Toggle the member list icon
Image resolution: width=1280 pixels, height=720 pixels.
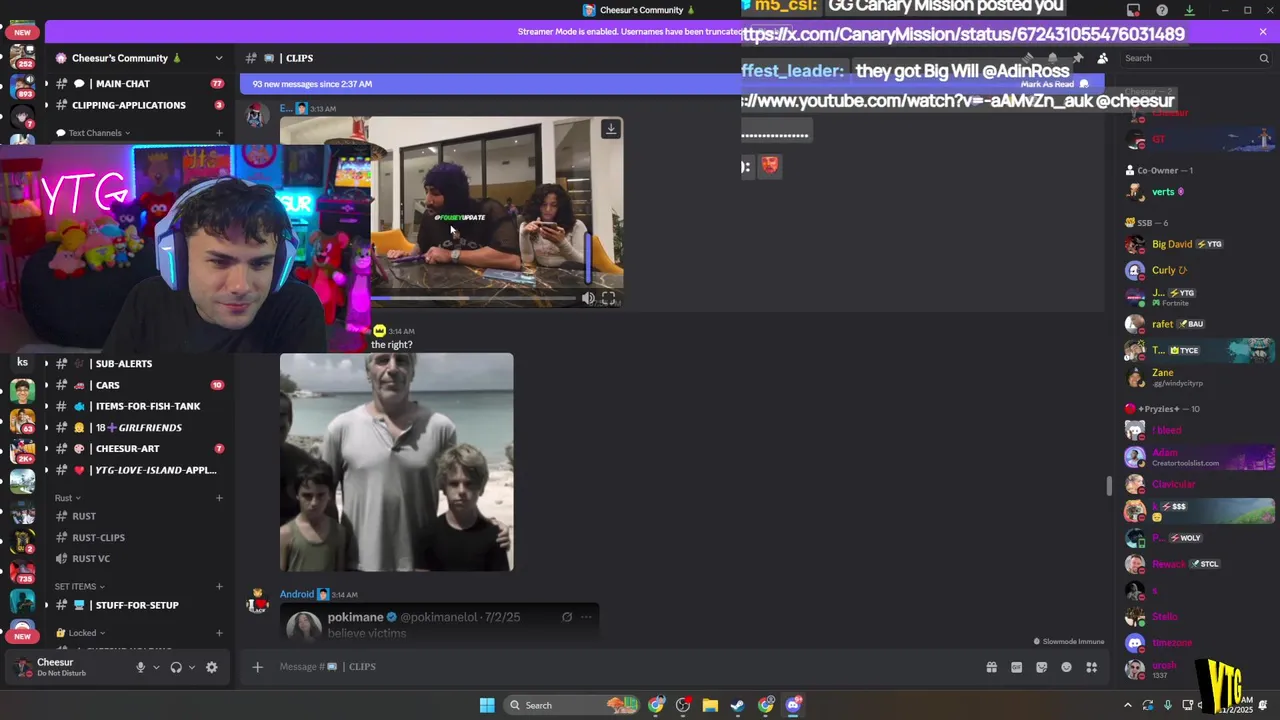tap(1102, 58)
